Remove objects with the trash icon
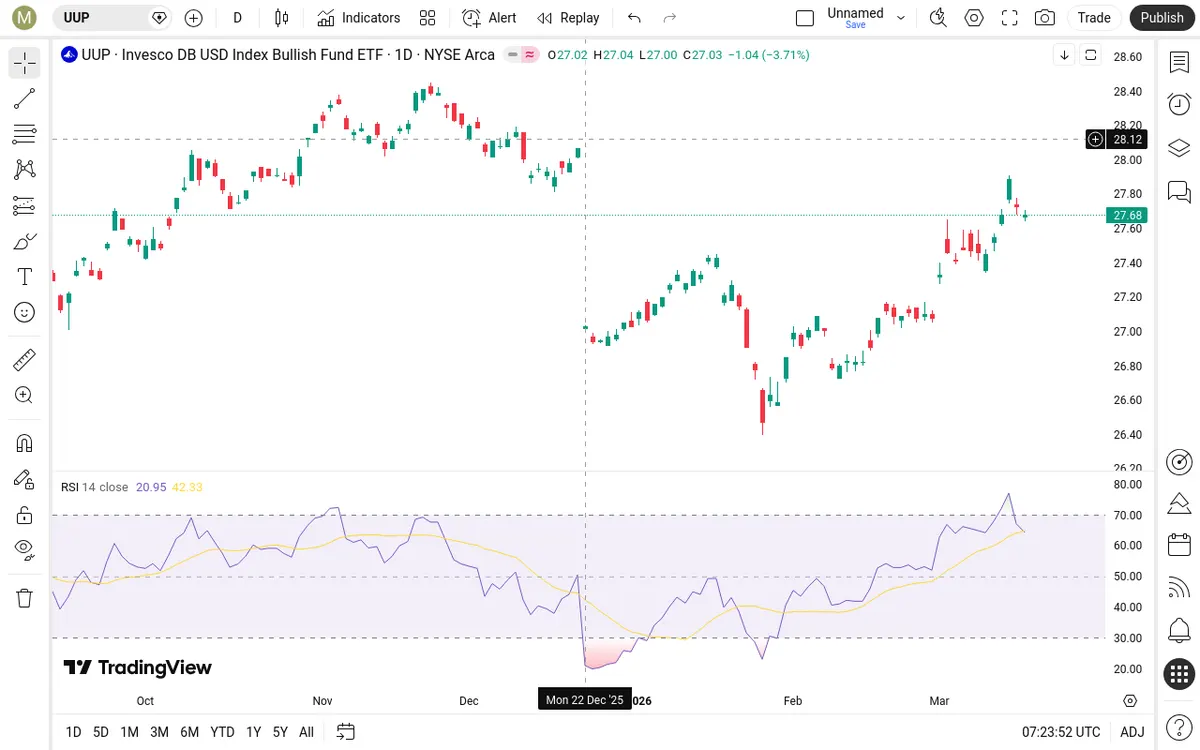1200x750 pixels. 25,598
